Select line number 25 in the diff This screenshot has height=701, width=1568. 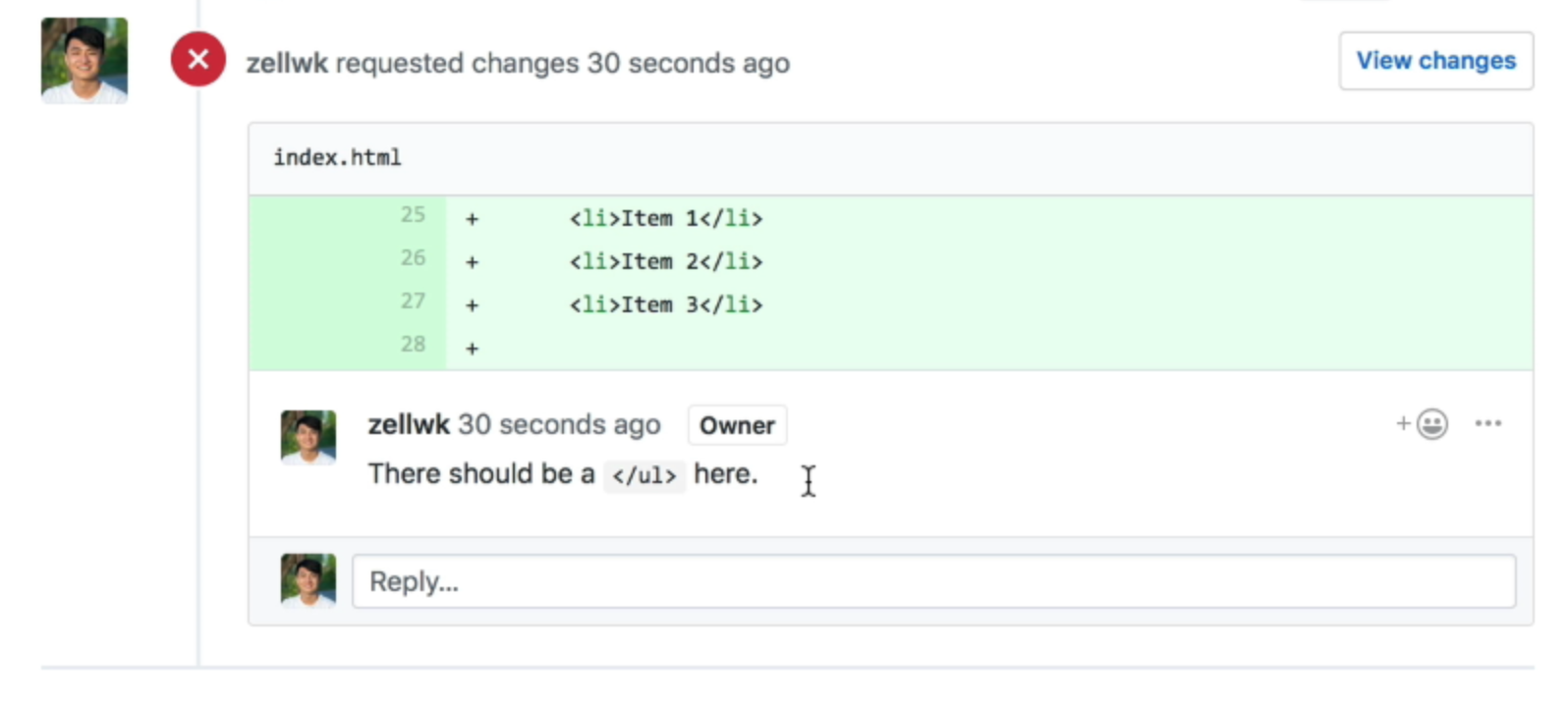click(x=414, y=215)
